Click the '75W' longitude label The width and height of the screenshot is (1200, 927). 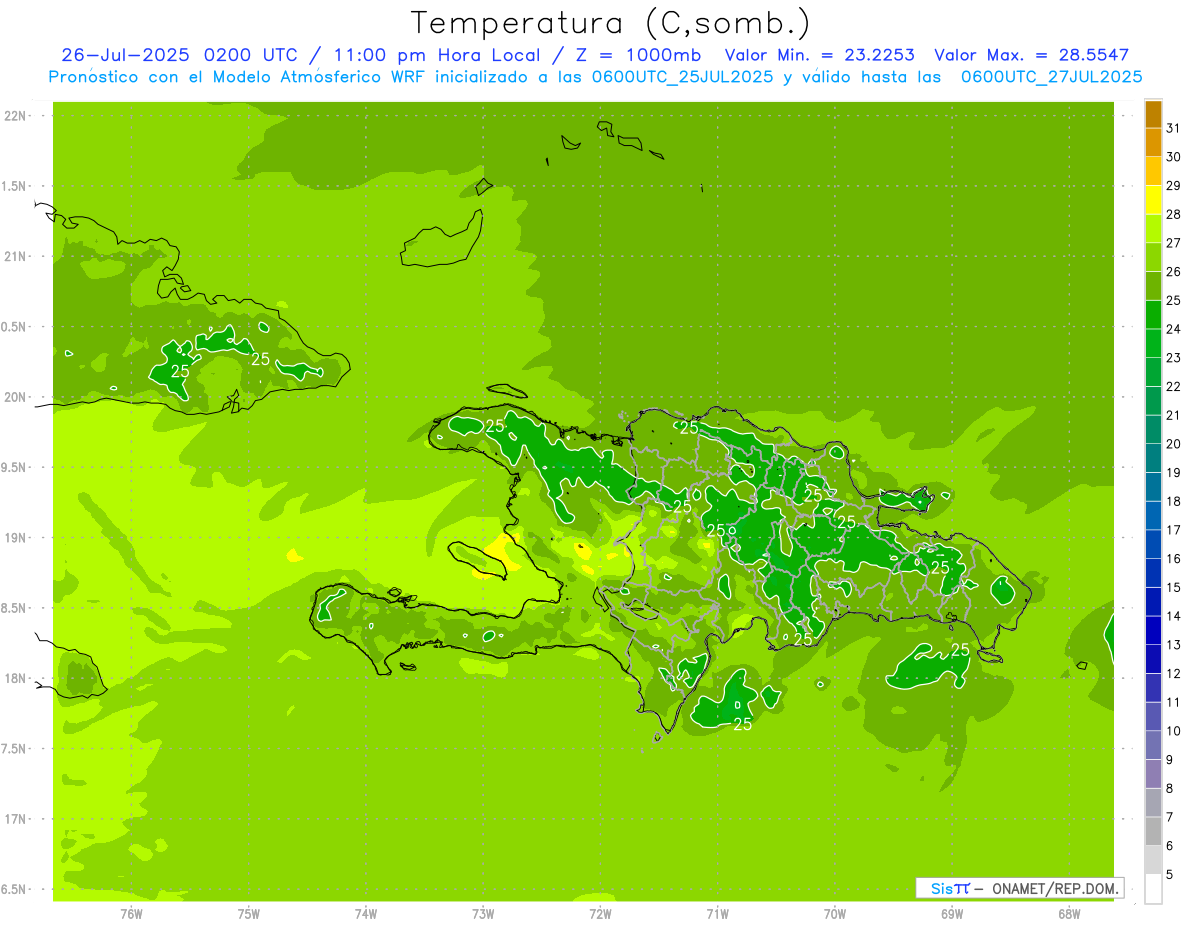click(248, 913)
